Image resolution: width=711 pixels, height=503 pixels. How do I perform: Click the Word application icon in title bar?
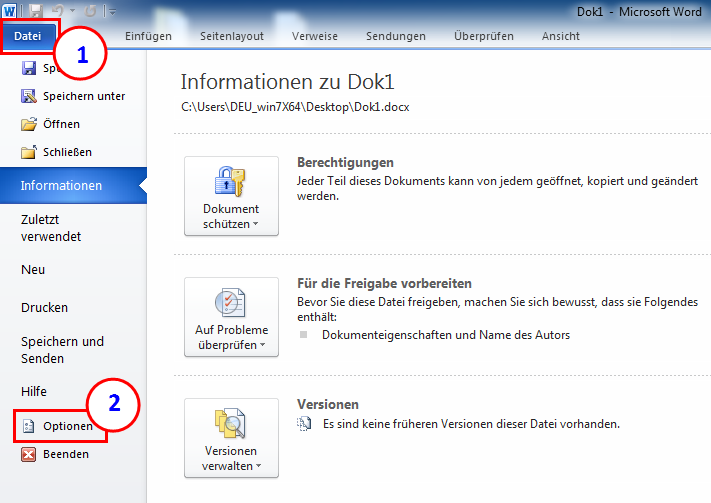9,10
